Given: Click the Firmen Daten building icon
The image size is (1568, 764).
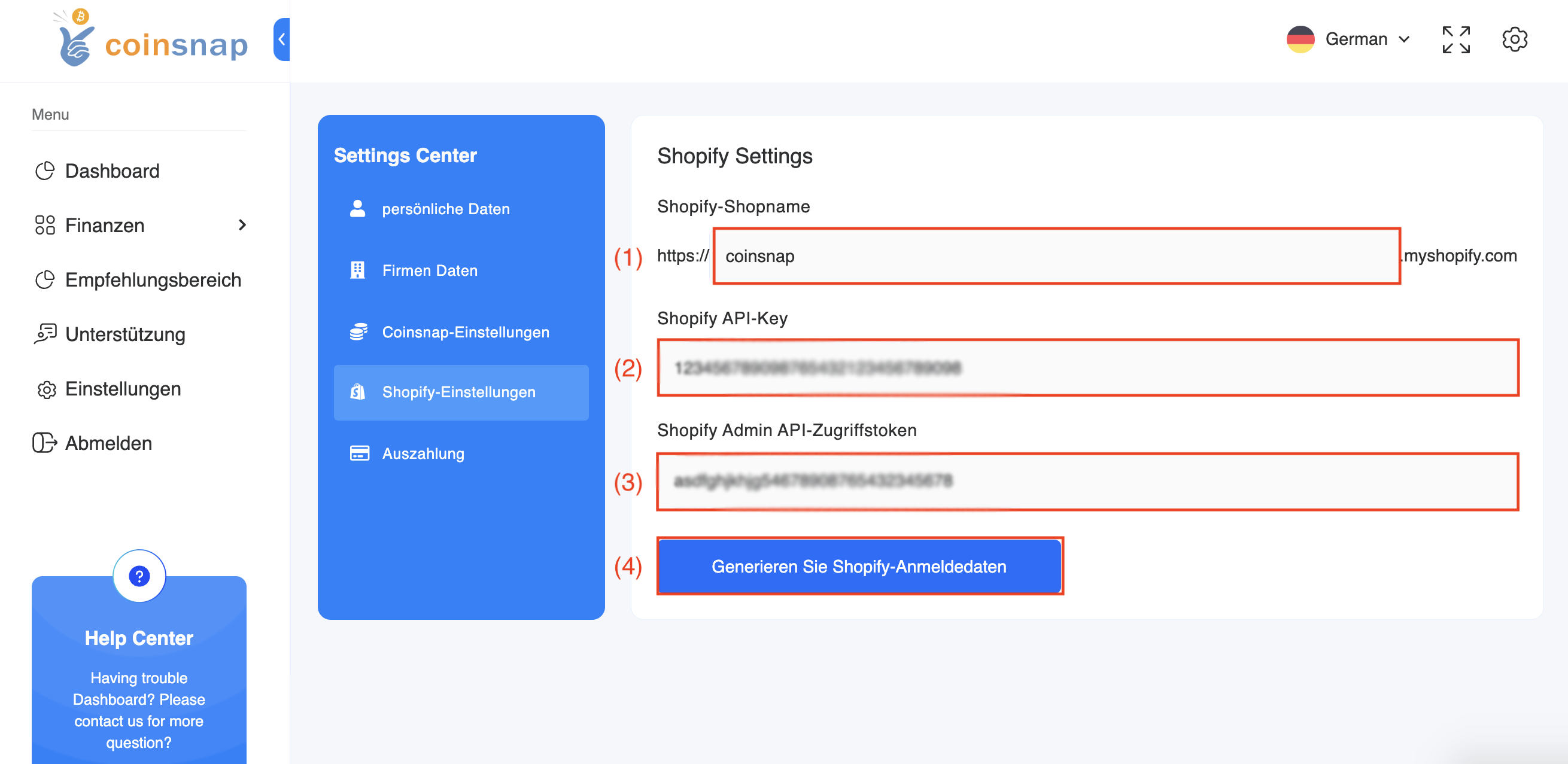Looking at the screenshot, I should pyautogui.click(x=358, y=270).
